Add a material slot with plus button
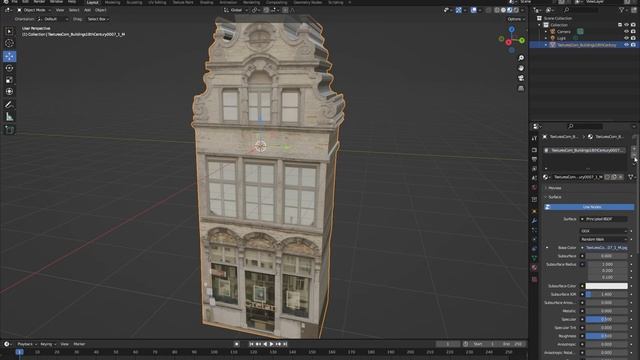This screenshot has height=360, width=640. tap(634, 149)
